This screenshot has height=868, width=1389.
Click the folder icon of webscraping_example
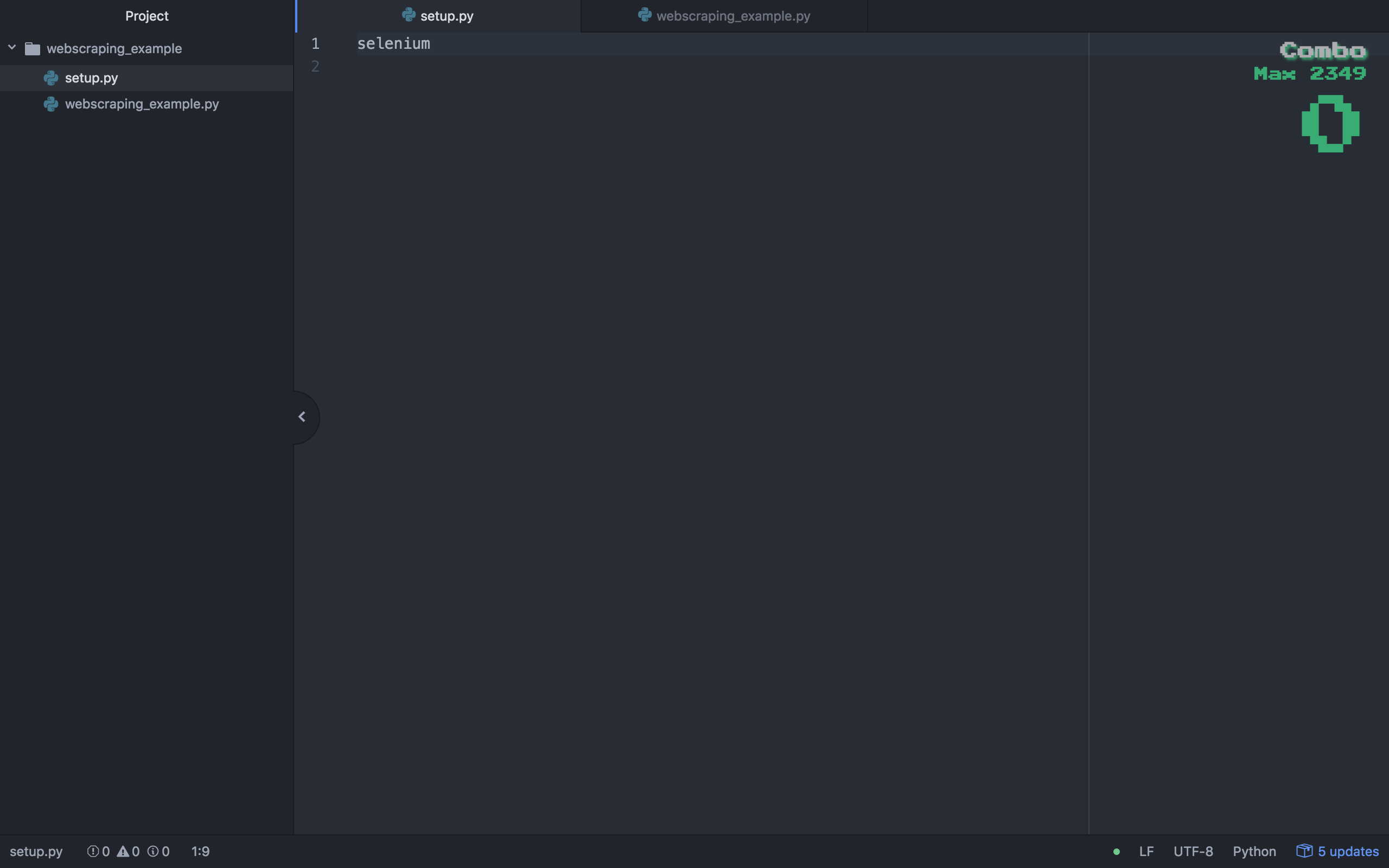click(33, 48)
